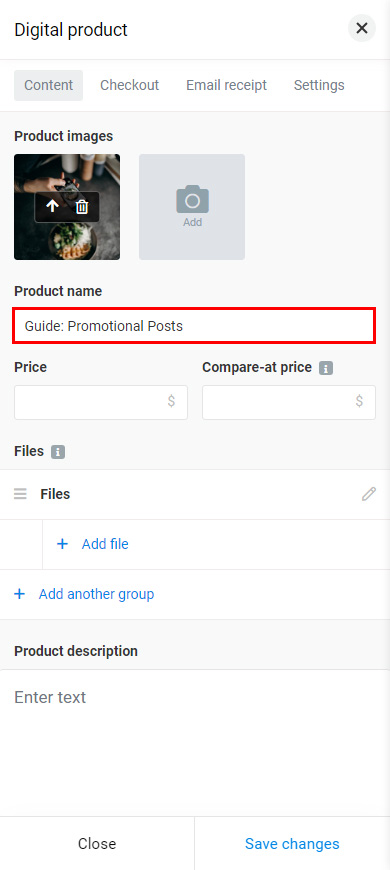This screenshot has height=870, width=390.
Task: Click the plus icon beside Add another group
Action: pos(19,594)
